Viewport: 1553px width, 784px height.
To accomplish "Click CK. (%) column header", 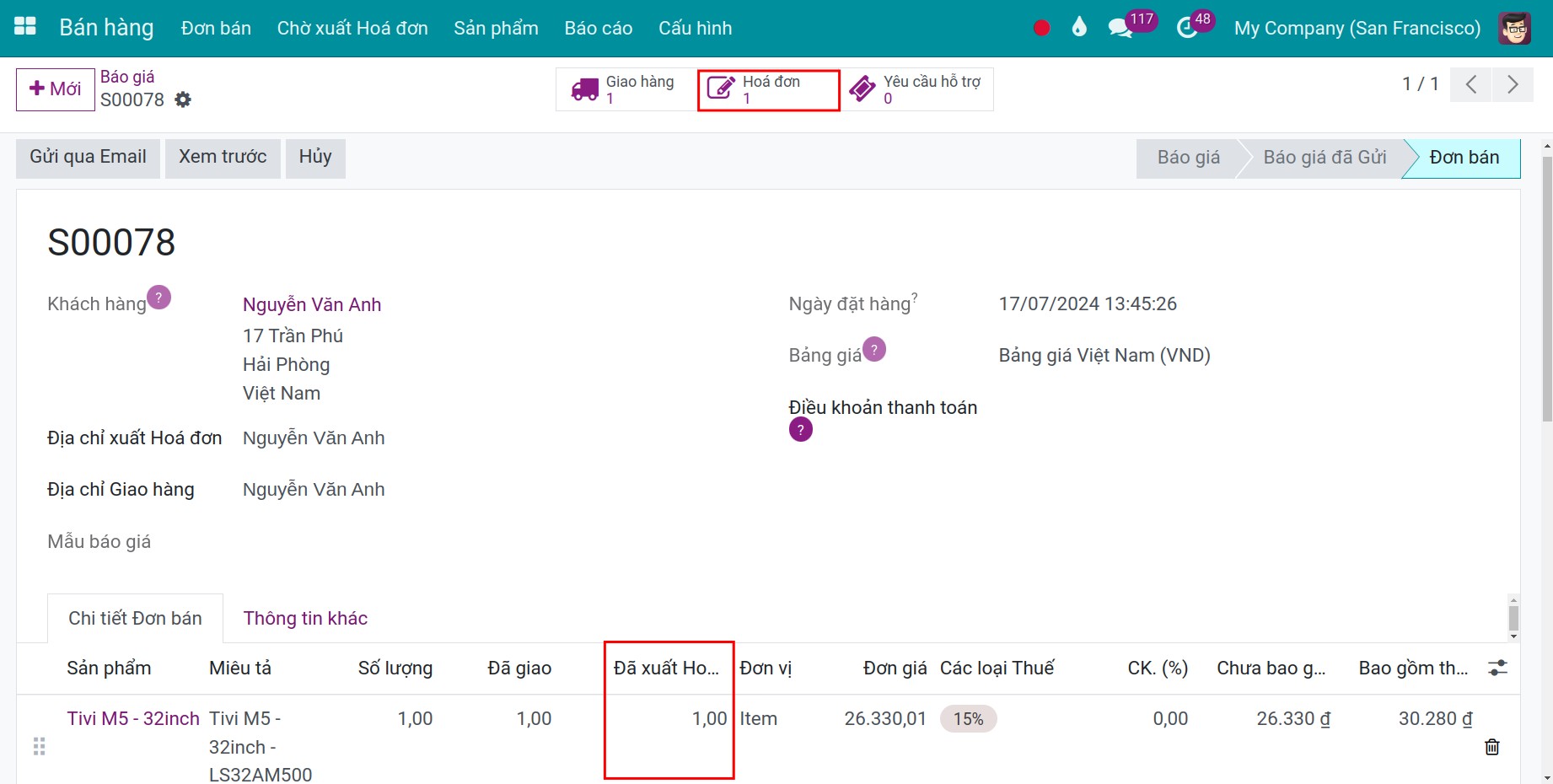I will [1158, 669].
